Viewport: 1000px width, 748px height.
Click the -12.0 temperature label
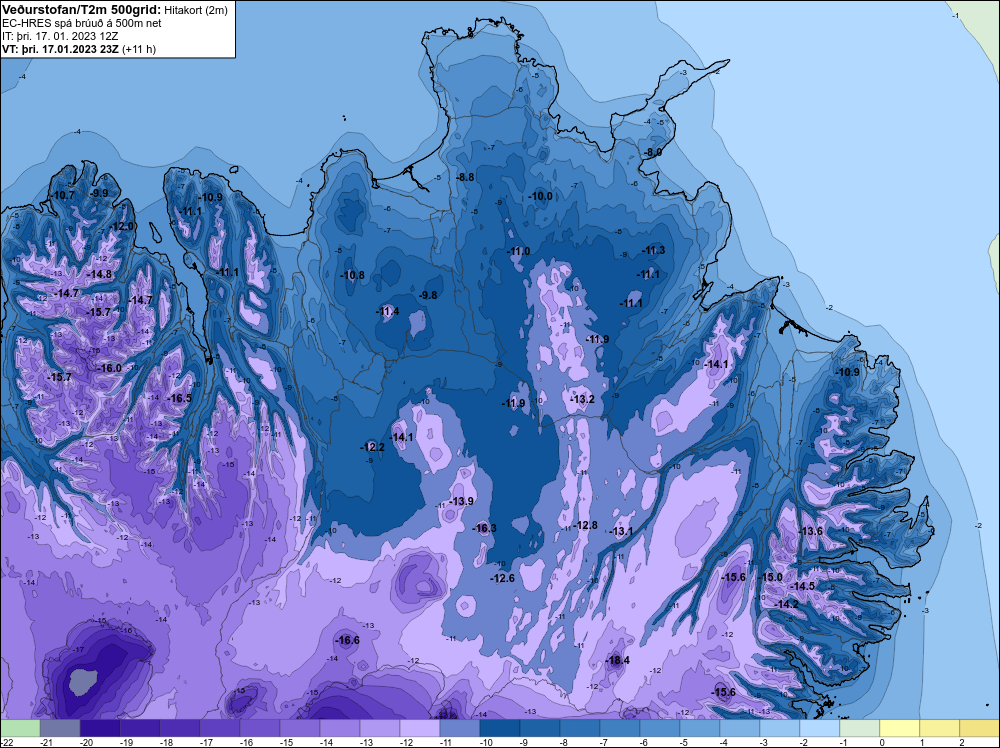coord(122,226)
